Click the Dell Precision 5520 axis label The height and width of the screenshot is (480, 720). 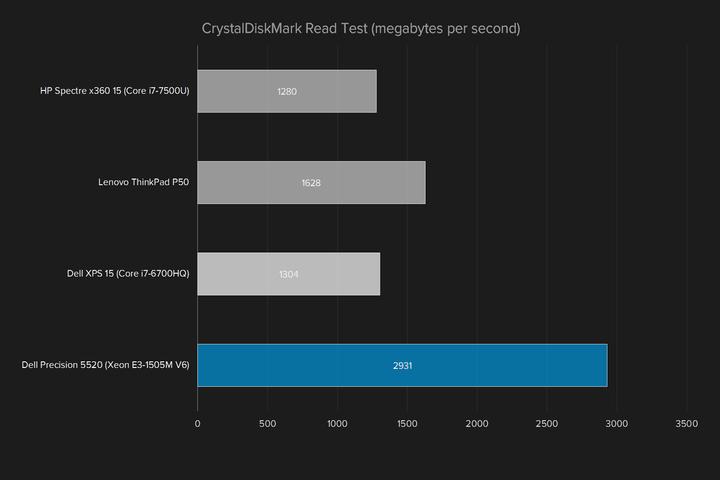(x=105, y=365)
